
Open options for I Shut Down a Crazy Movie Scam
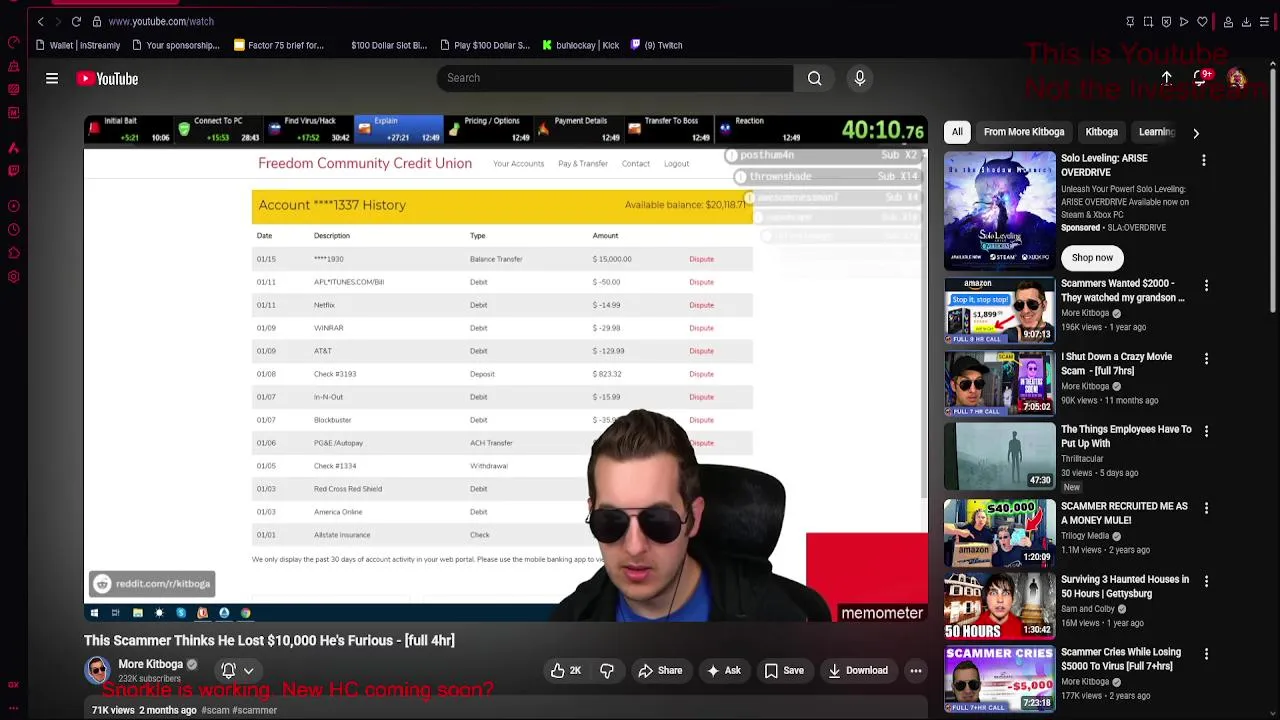1206,358
